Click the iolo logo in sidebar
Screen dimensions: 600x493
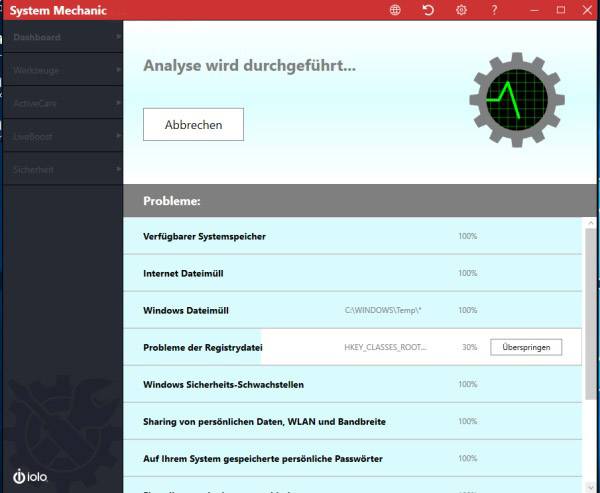(30, 477)
